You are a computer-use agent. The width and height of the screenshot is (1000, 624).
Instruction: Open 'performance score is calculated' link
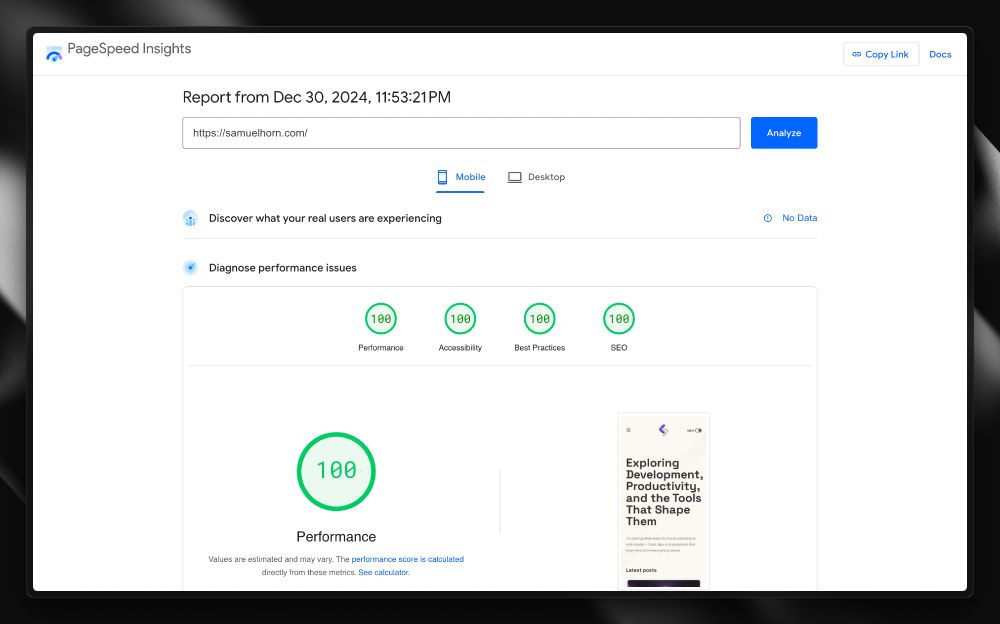(408, 559)
